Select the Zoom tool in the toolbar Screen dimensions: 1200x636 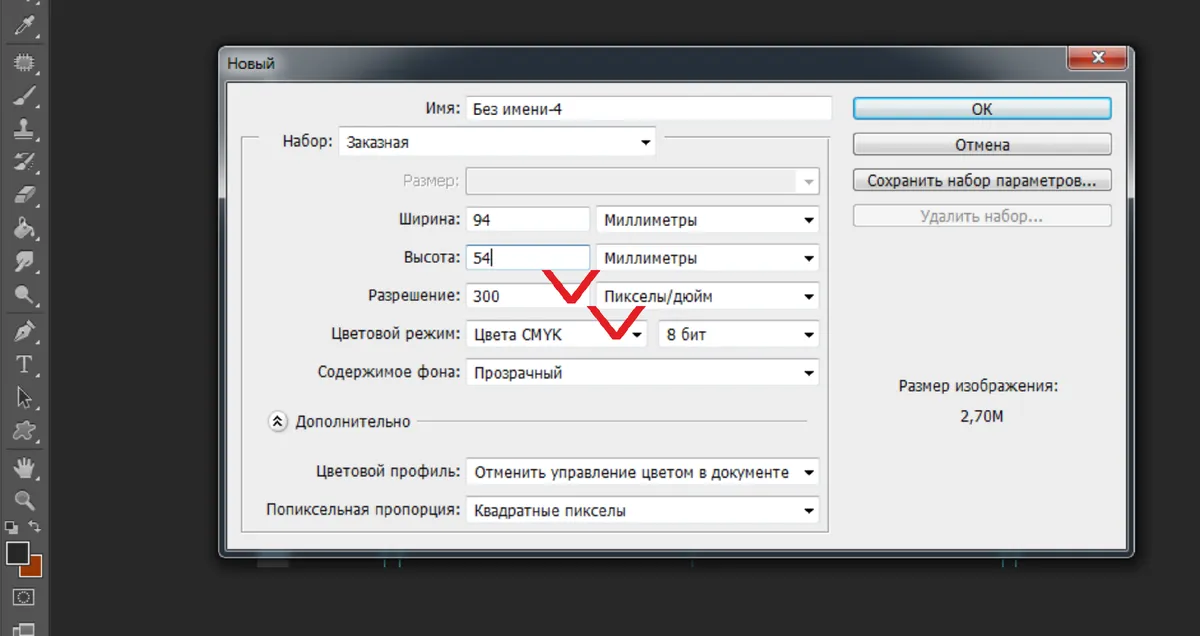coord(24,500)
